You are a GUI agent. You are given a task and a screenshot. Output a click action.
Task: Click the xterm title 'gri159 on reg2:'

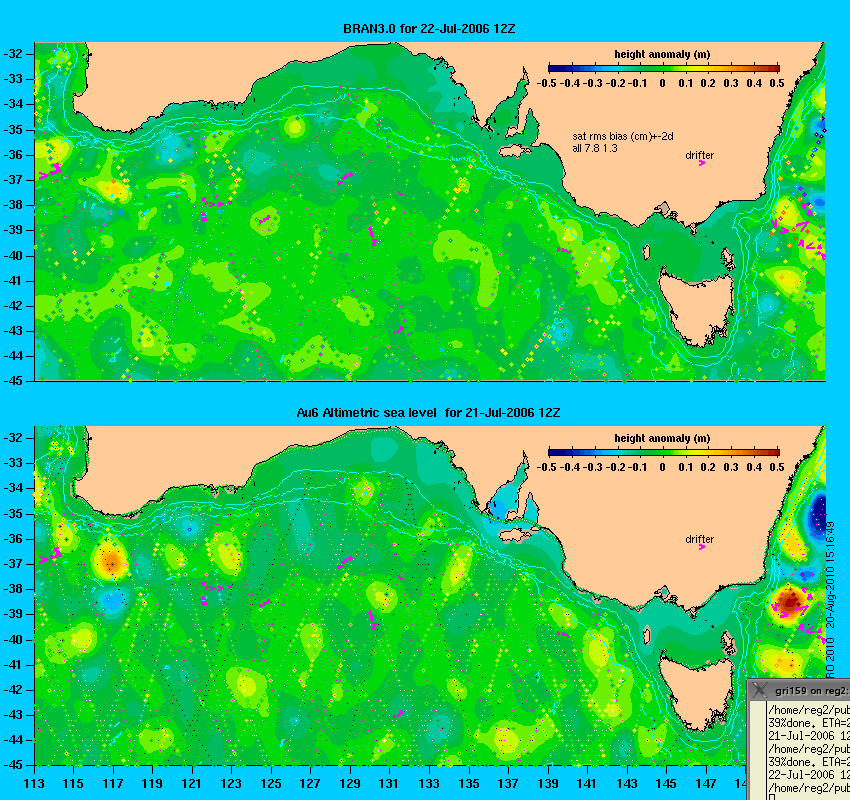point(810,691)
